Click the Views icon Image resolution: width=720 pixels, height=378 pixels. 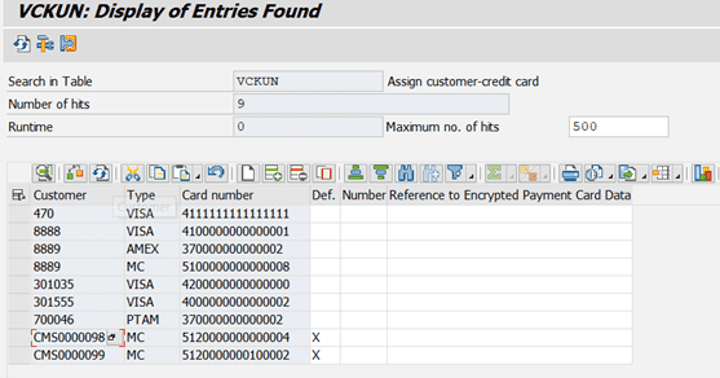(594, 173)
